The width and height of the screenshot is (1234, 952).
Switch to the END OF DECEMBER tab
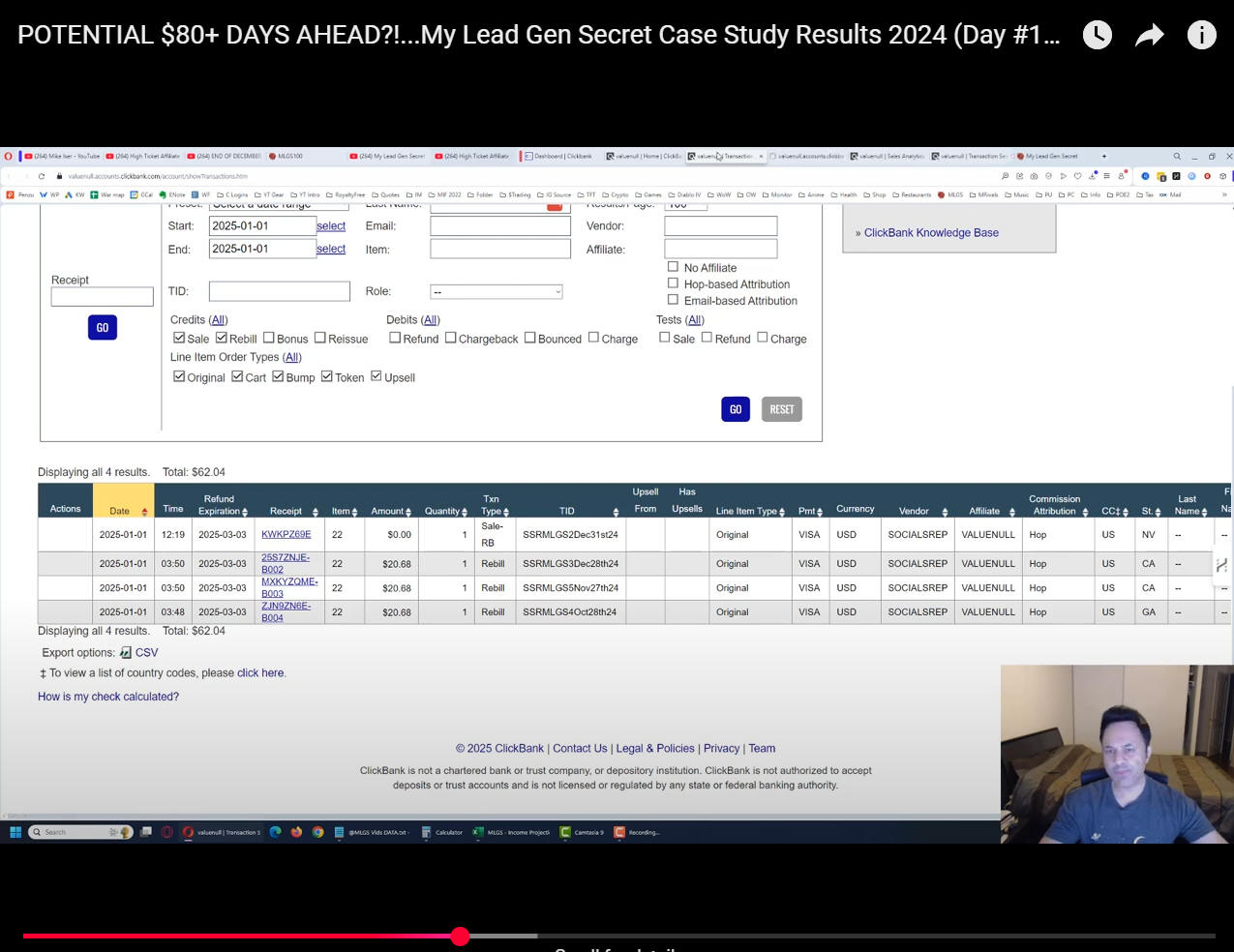pos(225,156)
